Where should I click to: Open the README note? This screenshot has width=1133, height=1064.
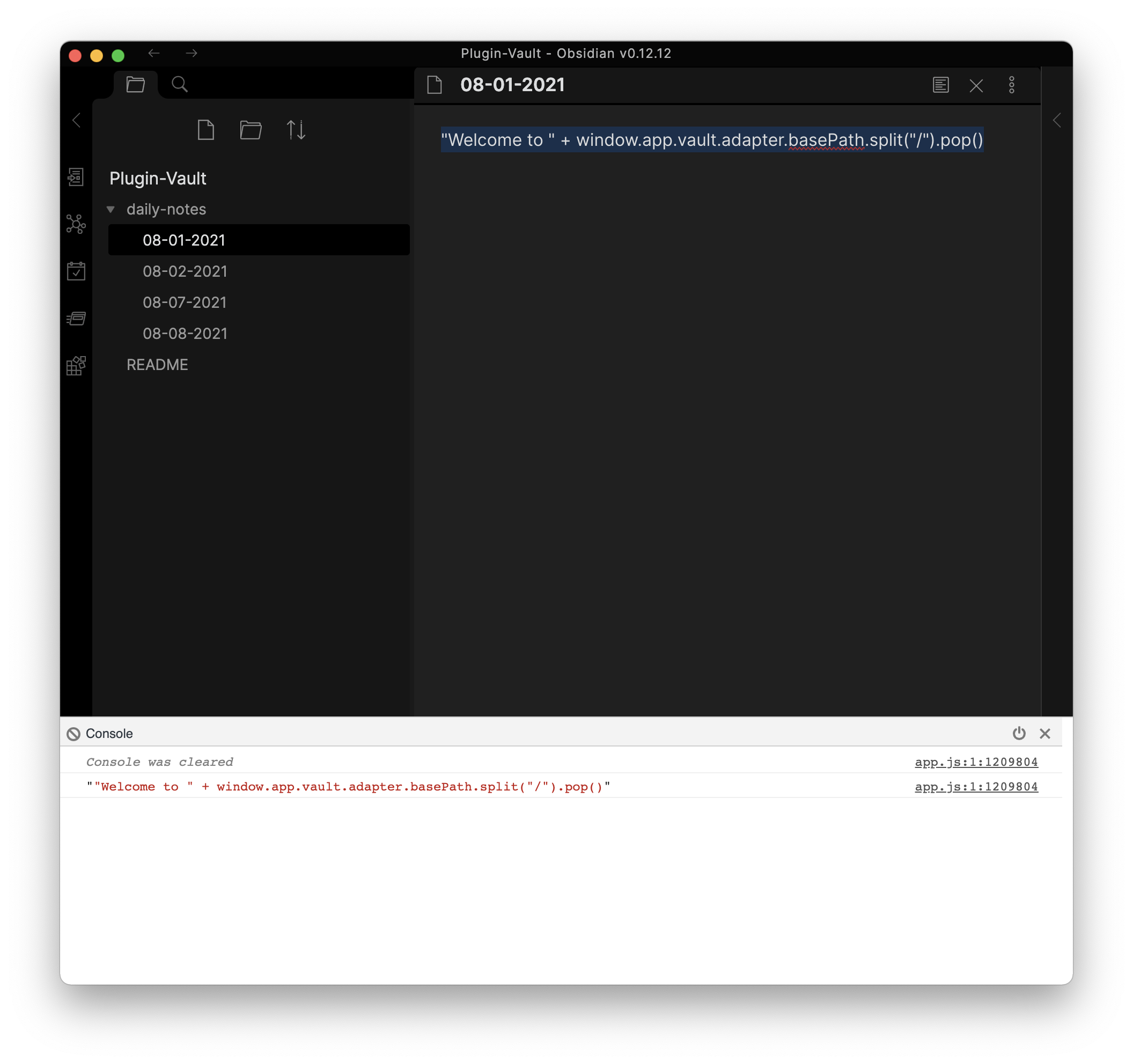pos(157,365)
